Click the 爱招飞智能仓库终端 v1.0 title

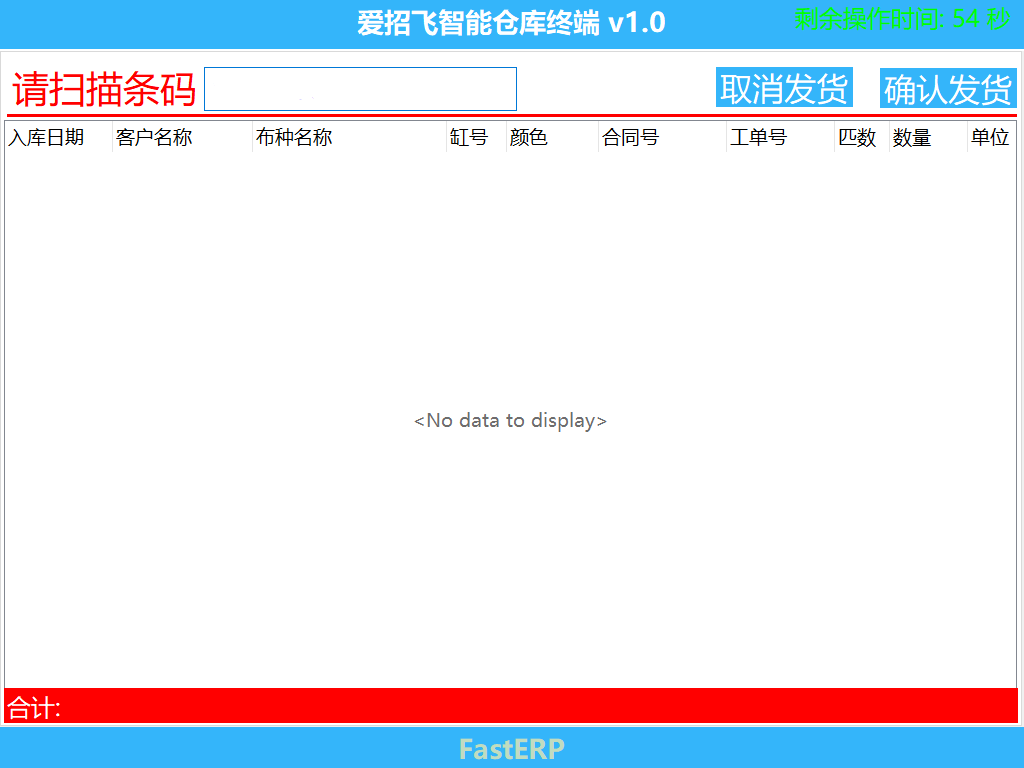coord(511,24)
